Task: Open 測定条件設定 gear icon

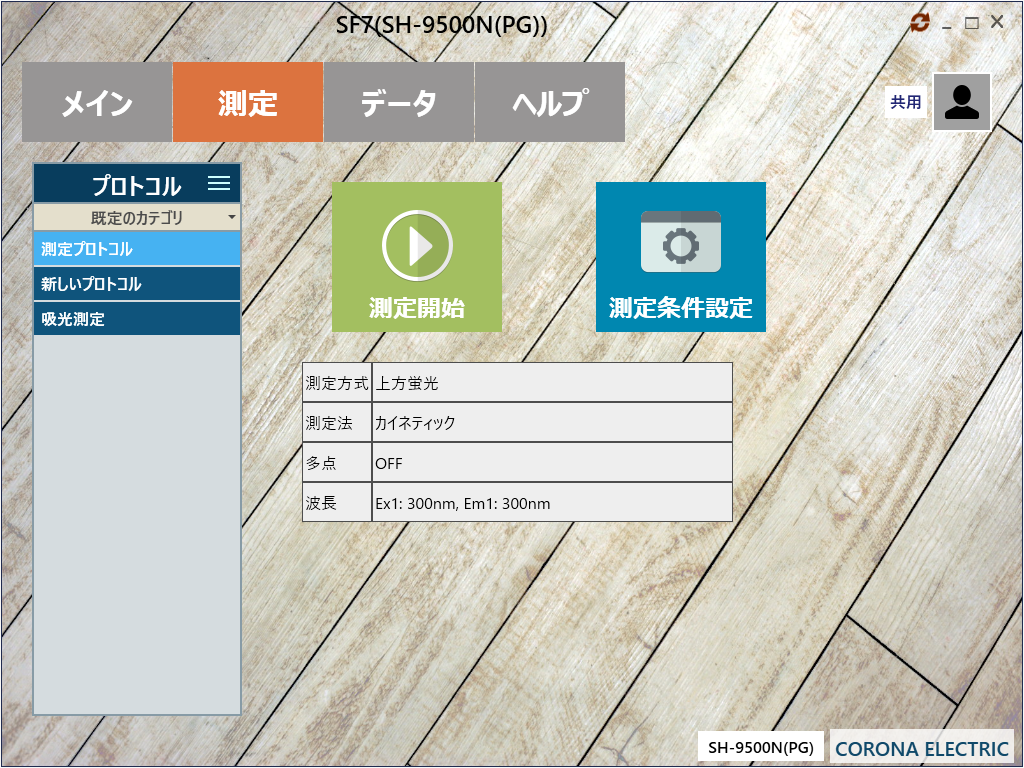Action: click(680, 244)
